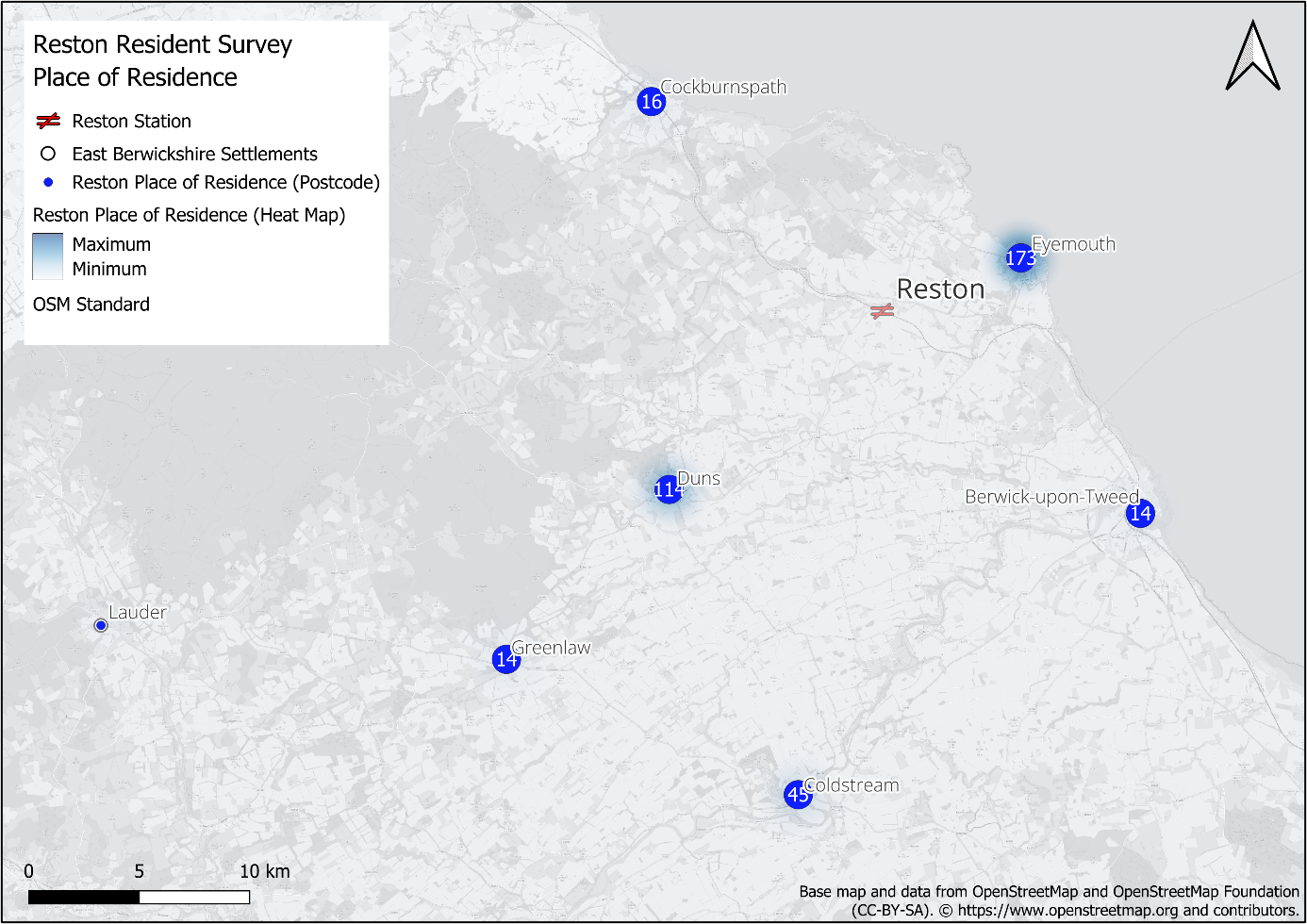Click the scale bar
1307x924 pixels.
(x=139, y=897)
